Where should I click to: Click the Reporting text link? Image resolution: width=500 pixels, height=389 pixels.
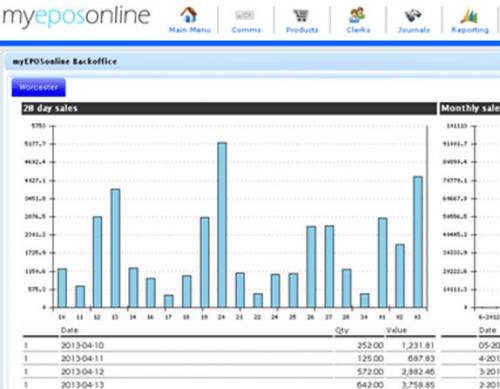(470, 30)
